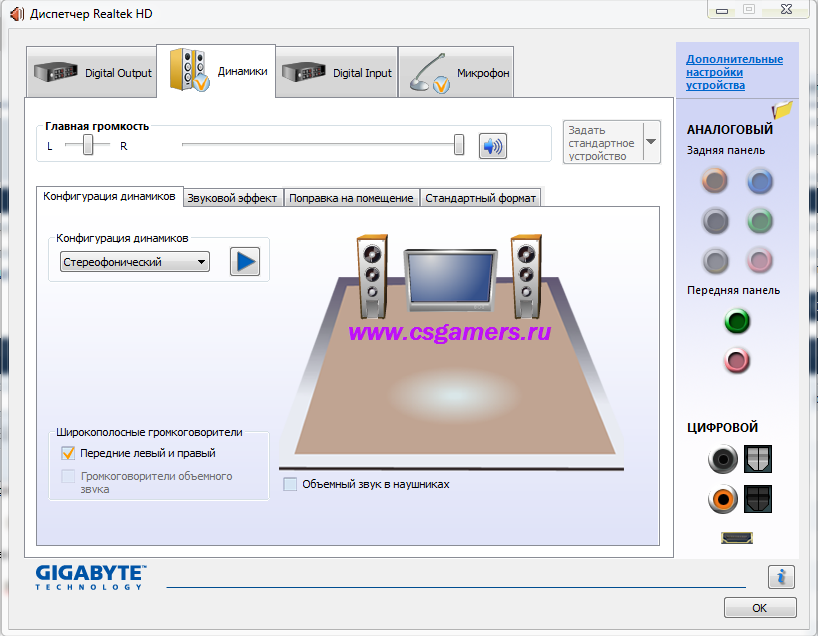Click the pink rear panel jack
The height and width of the screenshot is (636, 818).
[x=760, y=260]
